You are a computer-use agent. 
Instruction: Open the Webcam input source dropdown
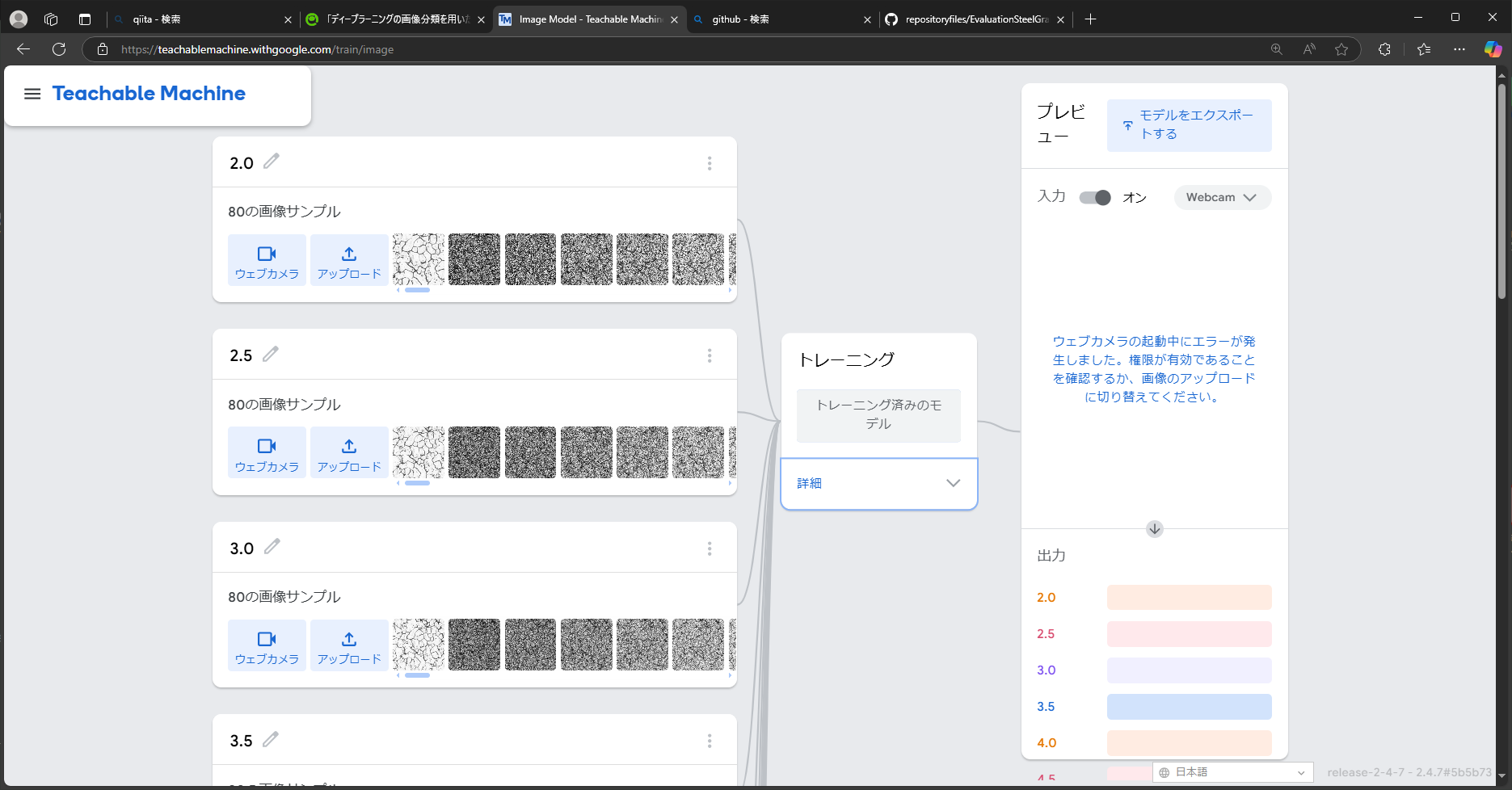(x=1222, y=197)
